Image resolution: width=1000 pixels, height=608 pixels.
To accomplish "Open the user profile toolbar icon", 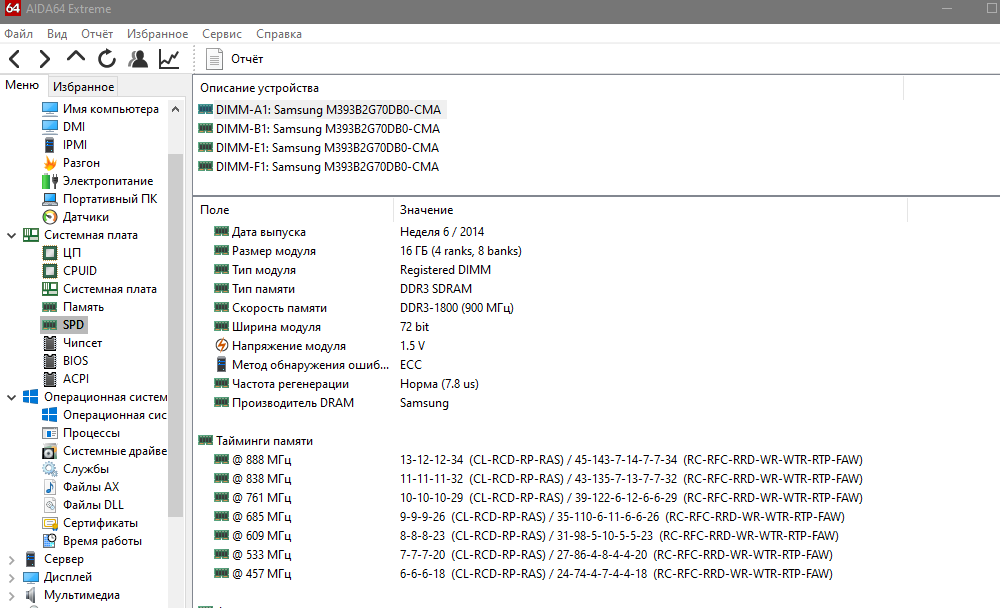I will (138, 59).
